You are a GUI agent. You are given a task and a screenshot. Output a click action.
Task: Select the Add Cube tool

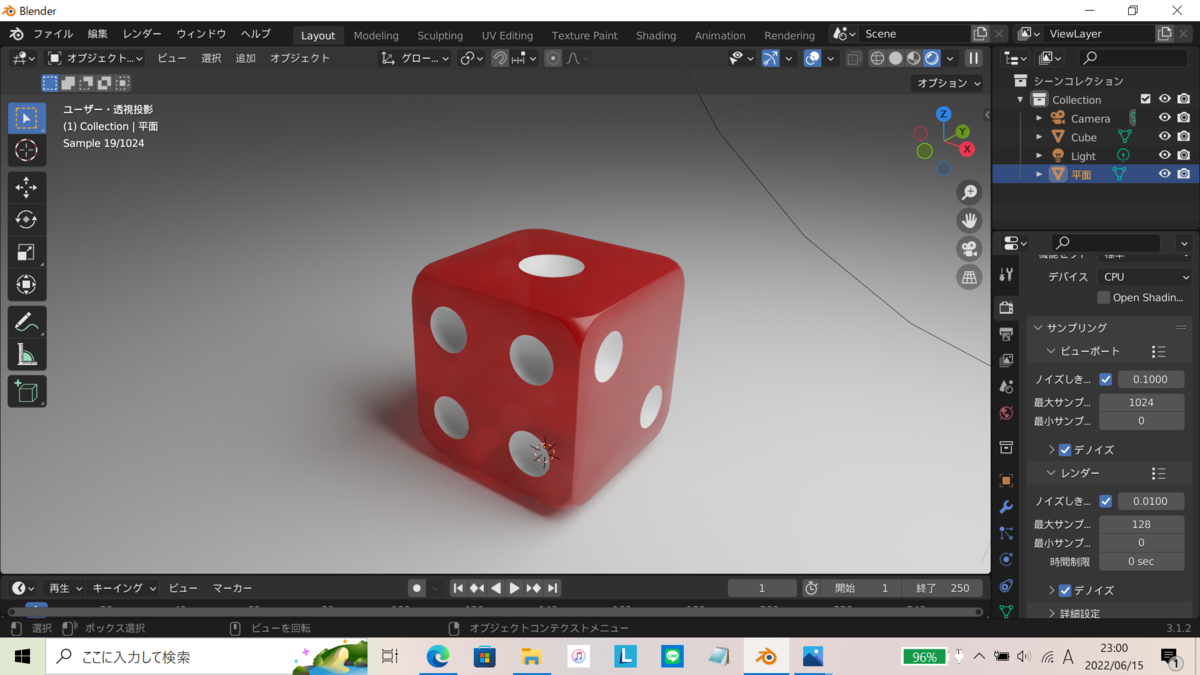(x=27, y=391)
